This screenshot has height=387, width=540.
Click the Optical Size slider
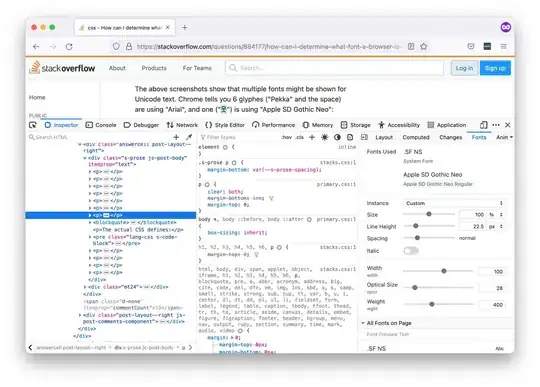(x=438, y=287)
